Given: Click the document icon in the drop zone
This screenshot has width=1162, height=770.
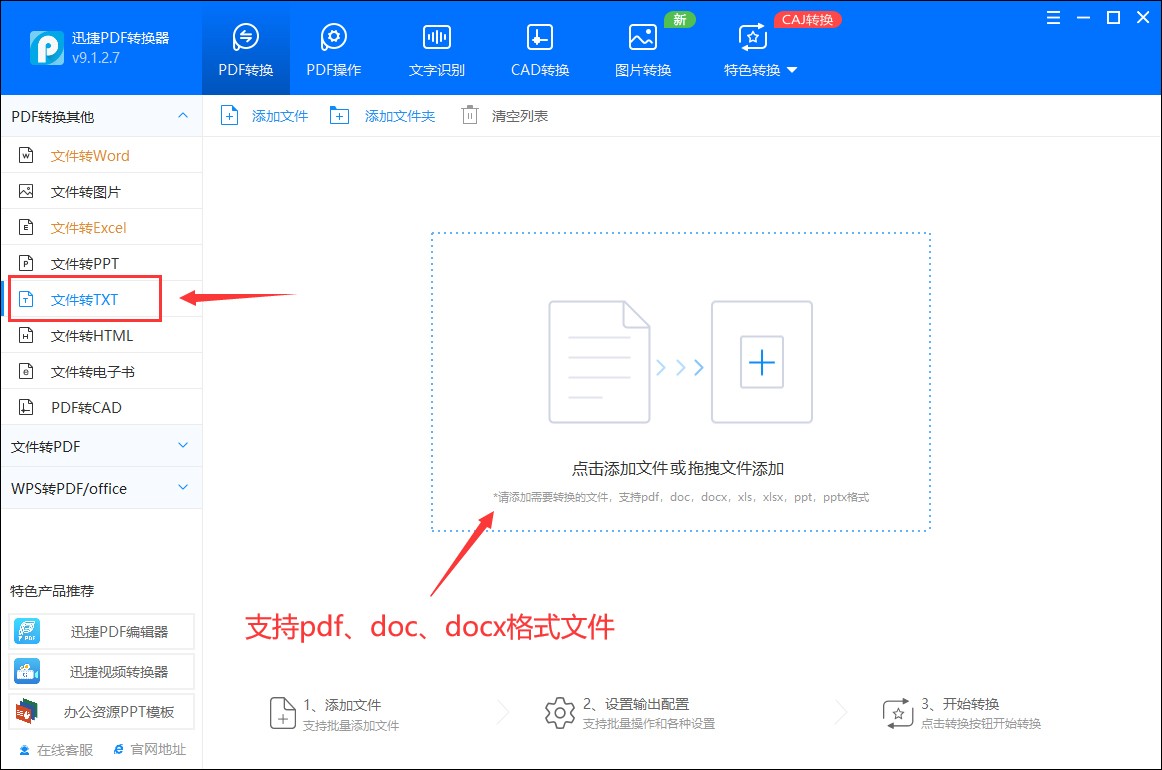Looking at the screenshot, I should pyautogui.click(x=600, y=362).
